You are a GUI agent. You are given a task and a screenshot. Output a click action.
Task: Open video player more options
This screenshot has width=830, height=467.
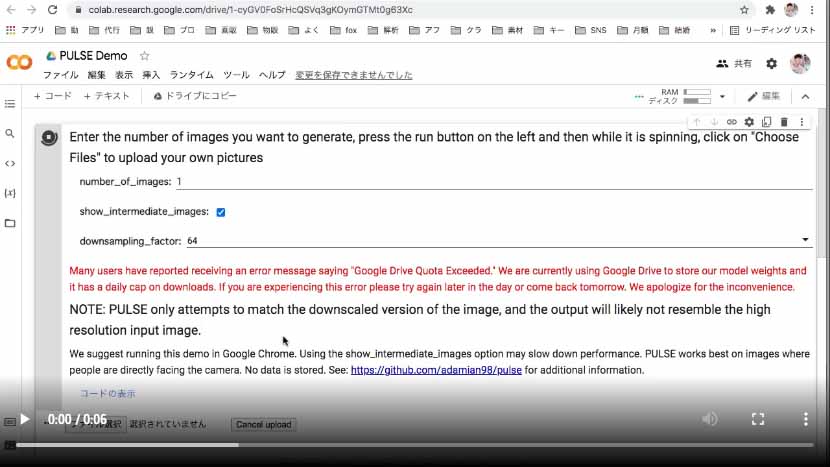[806, 419]
